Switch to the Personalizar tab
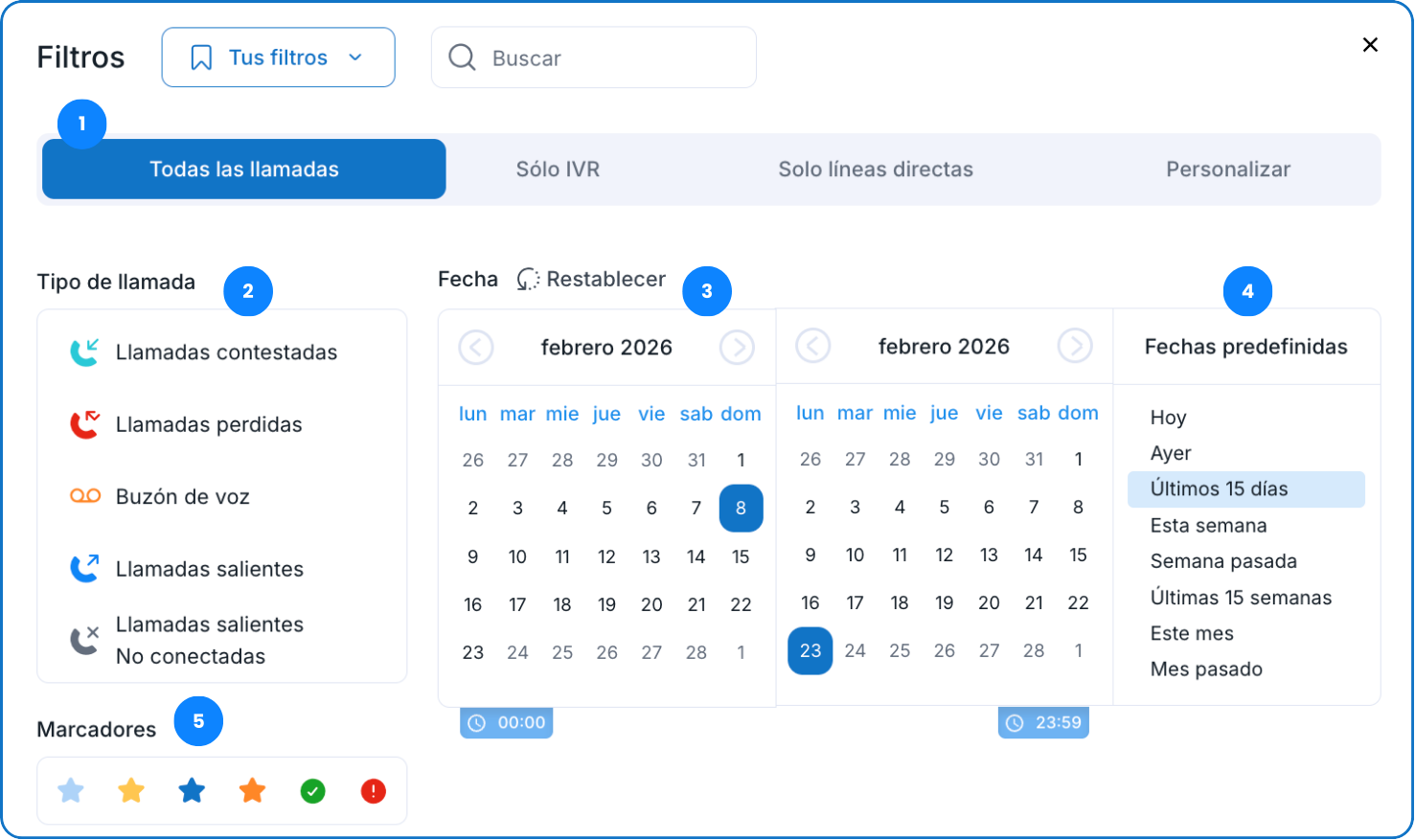The width and height of the screenshot is (1415, 840). tap(1227, 170)
